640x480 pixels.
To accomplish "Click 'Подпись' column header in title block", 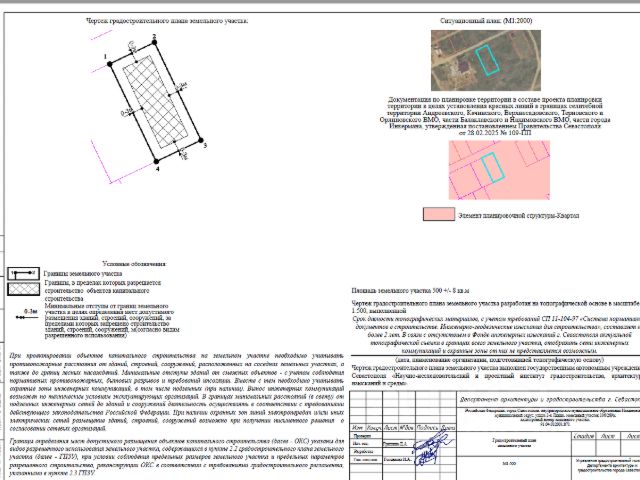I will point(427,428).
